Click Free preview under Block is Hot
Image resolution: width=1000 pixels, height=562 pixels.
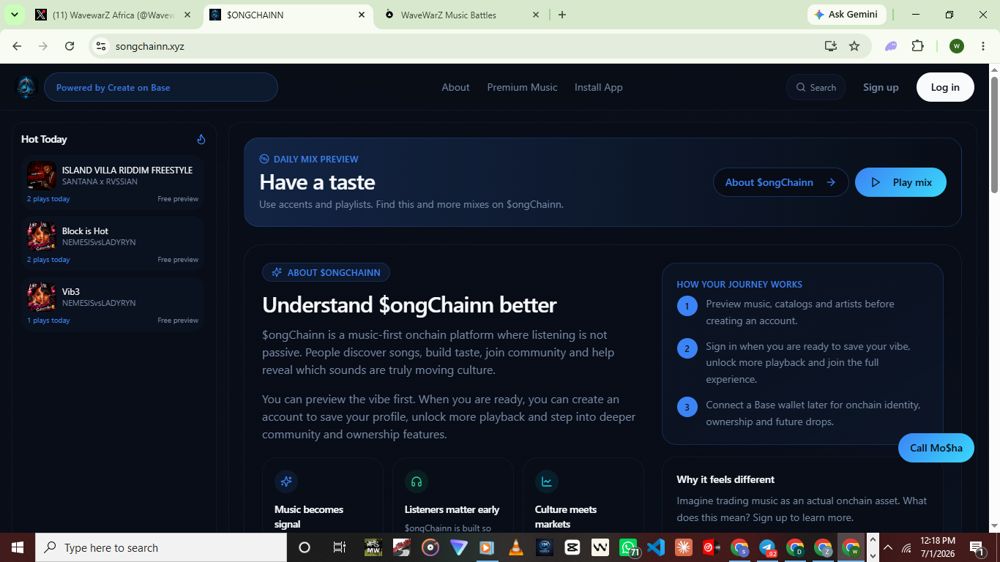(178, 260)
